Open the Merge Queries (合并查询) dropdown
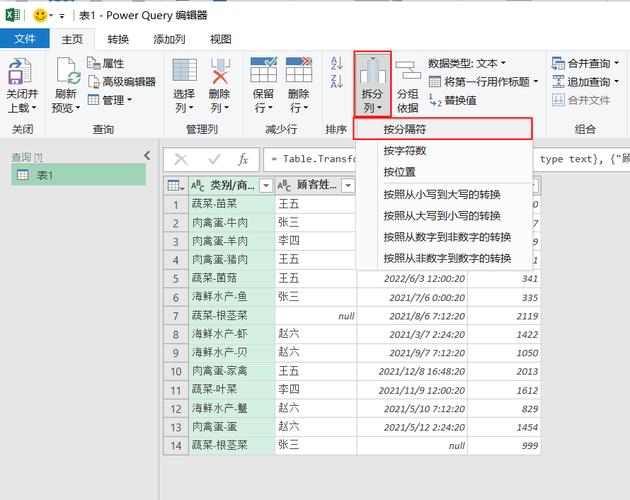The width and height of the screenshot is (630, 500). point(585,63)
